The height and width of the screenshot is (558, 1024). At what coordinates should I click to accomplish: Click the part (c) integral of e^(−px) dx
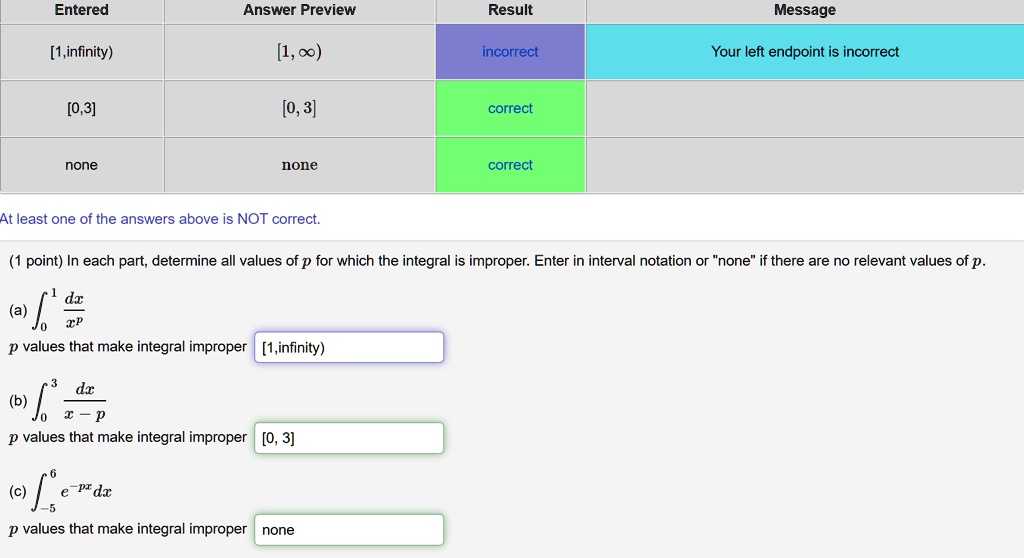[x=72, y=491]
